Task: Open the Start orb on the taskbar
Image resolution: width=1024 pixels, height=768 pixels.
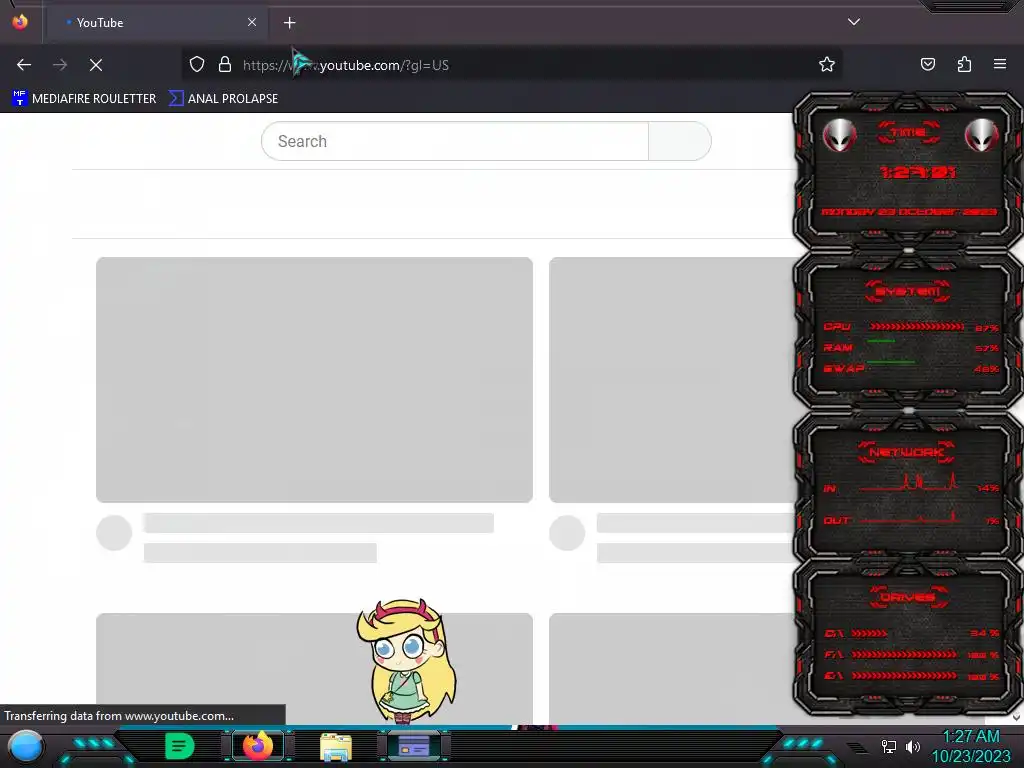Action: pos(26,748)
